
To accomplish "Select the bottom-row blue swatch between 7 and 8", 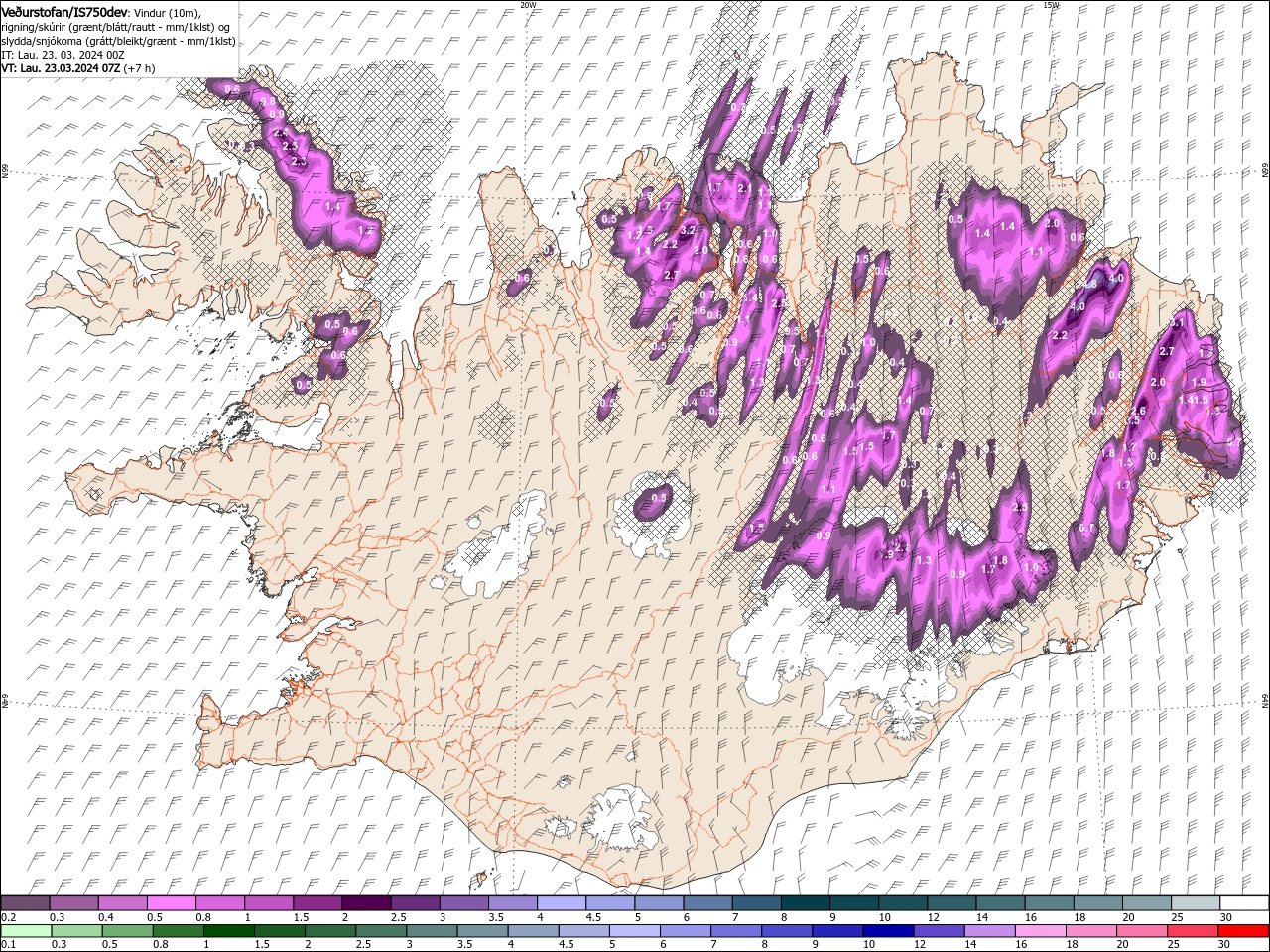I will click(x=735, y=931).
